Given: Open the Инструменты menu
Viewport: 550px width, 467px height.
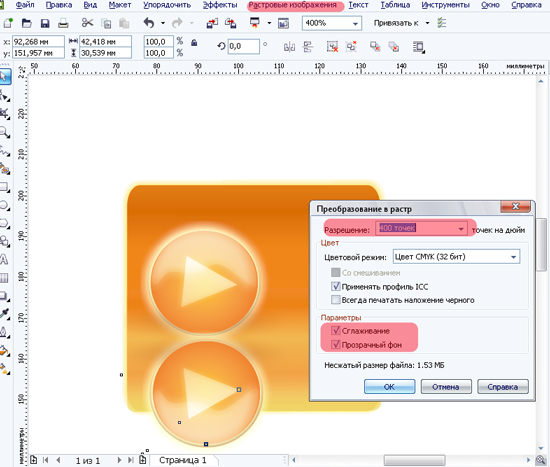Looking at the screenshot, I should tap(445, 5).
